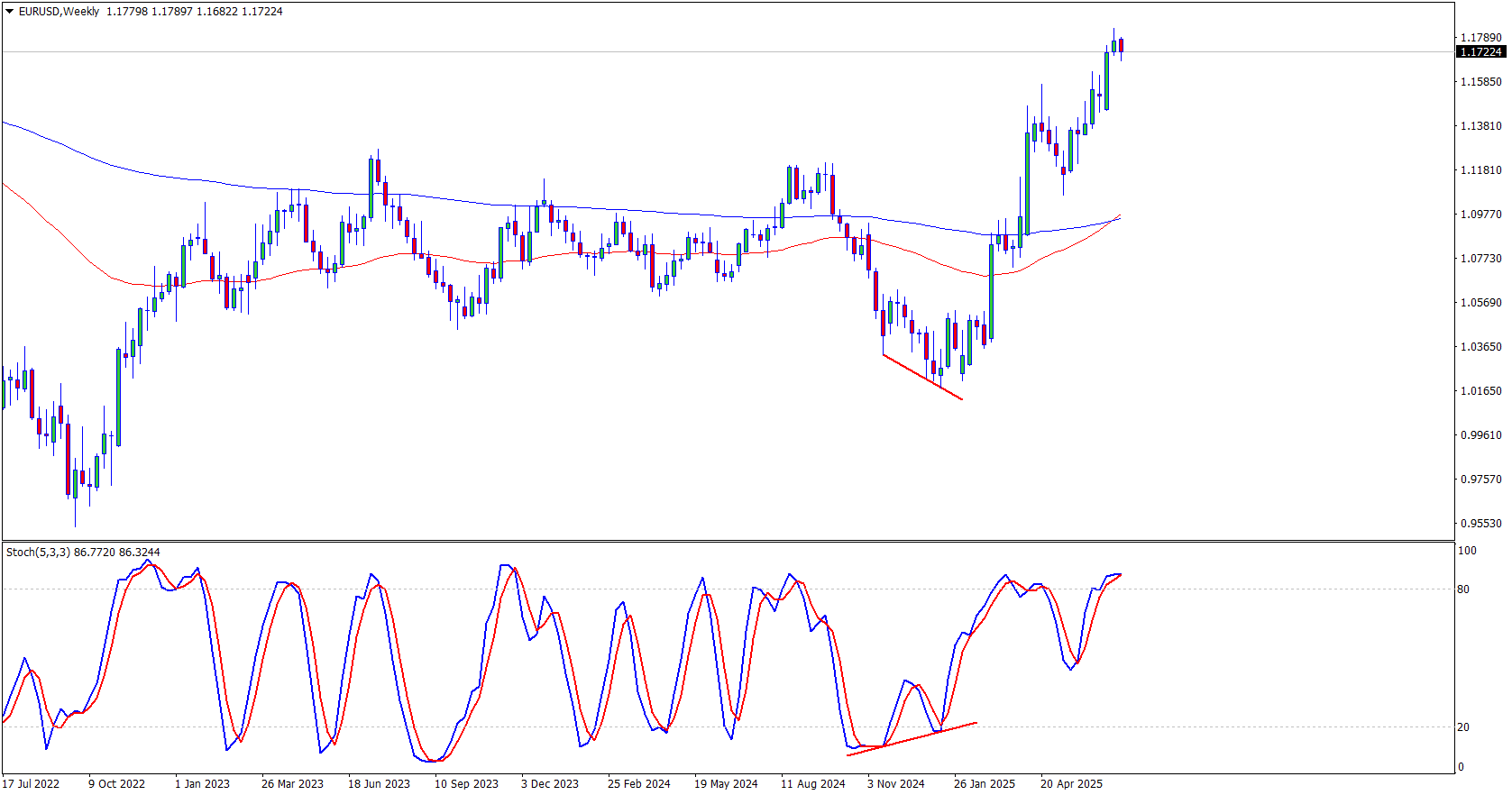Click the 0.95530 price axis label

[x=1480, y=523]
